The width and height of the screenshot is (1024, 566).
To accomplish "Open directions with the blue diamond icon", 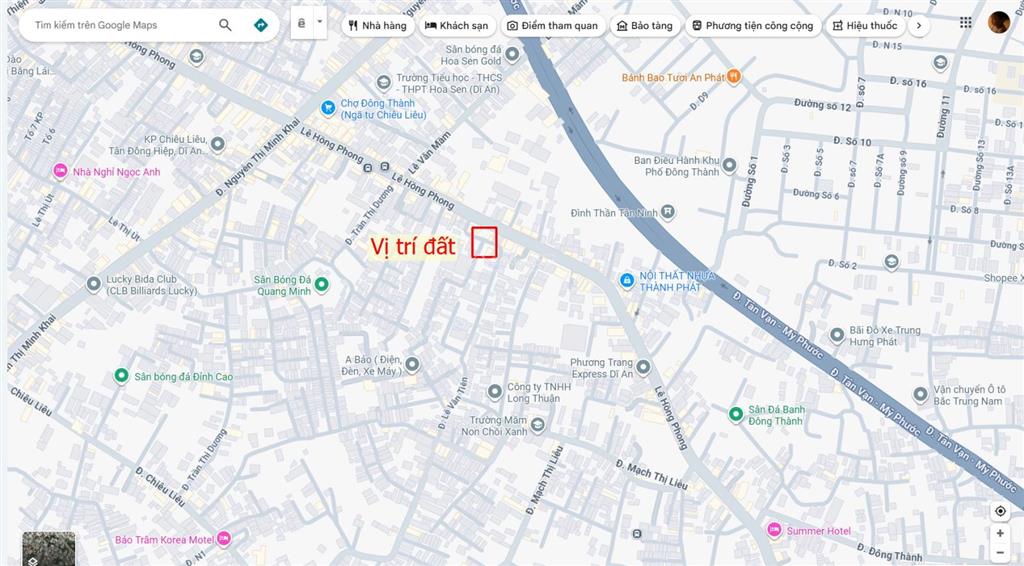I will [261, 25].
